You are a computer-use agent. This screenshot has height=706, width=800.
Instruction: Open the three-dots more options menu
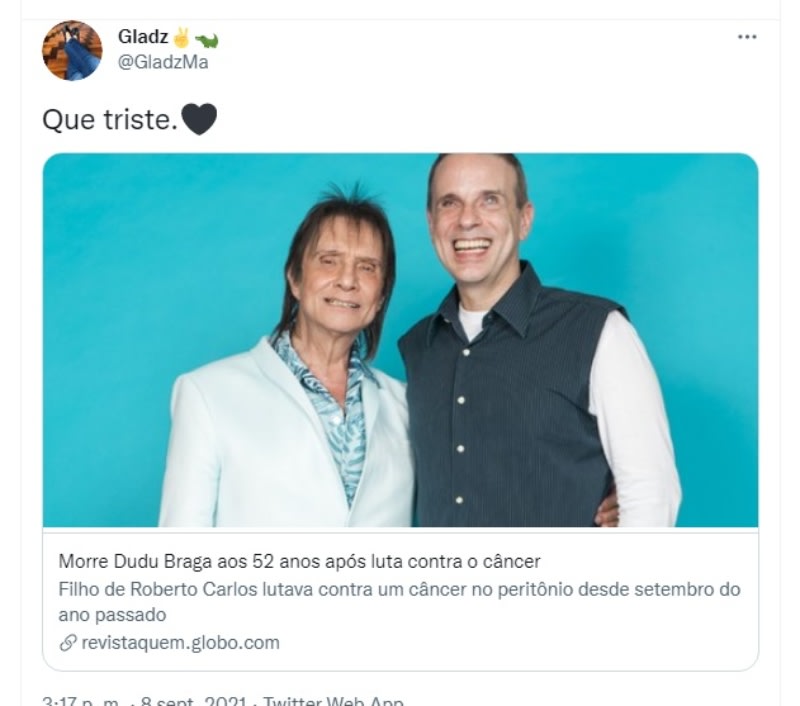747,37
